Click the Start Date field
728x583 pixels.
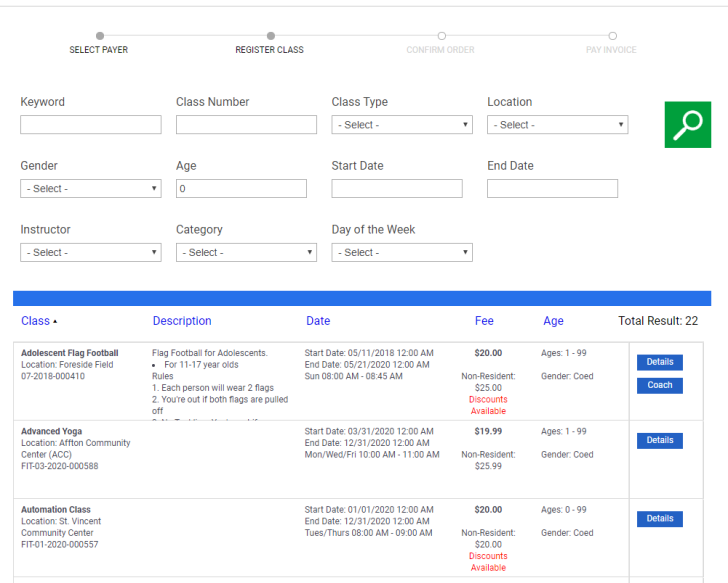point(397,189)
